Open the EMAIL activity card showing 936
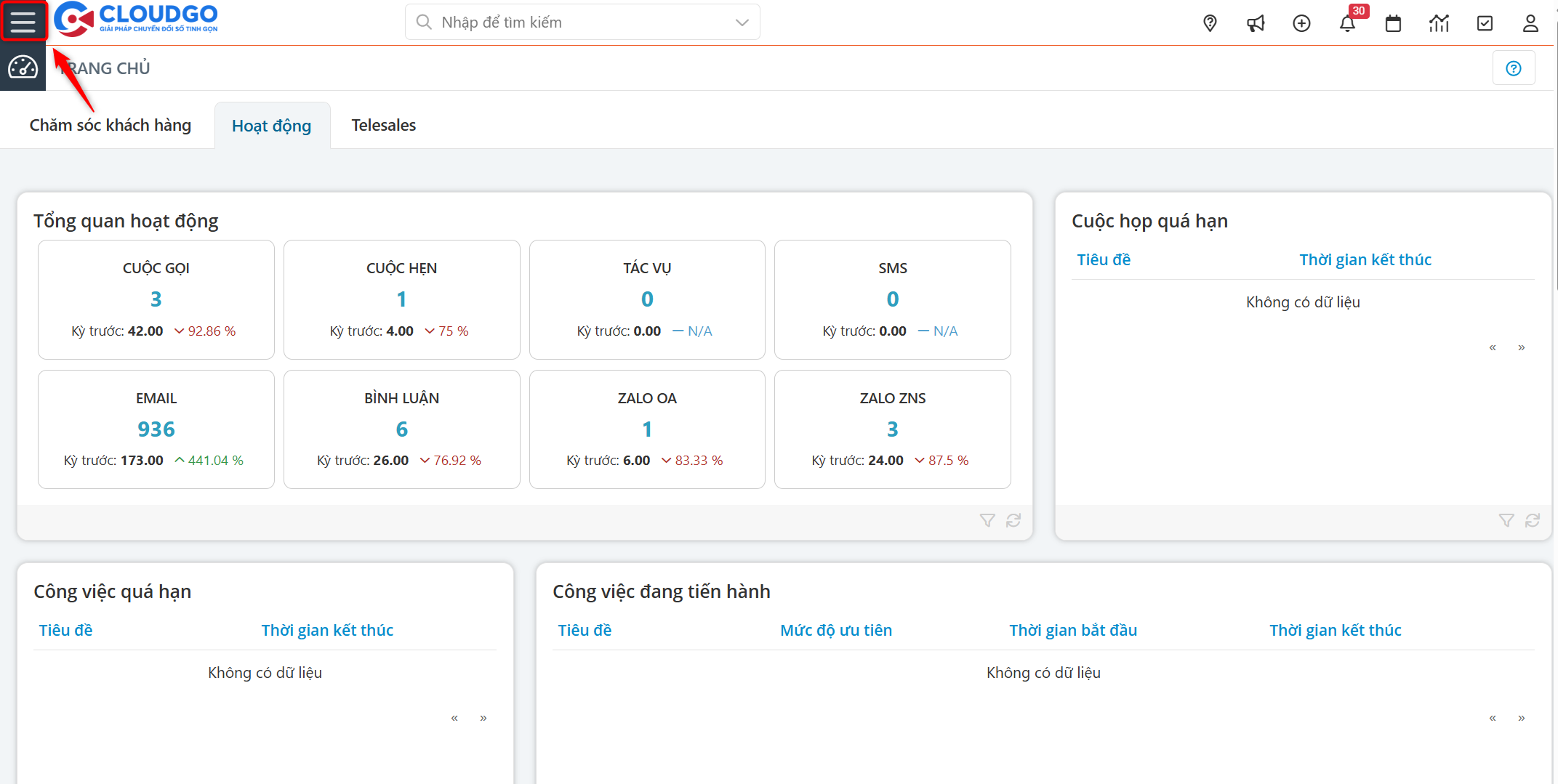Viewport: 1558px width, 784px height. (156, 429)
